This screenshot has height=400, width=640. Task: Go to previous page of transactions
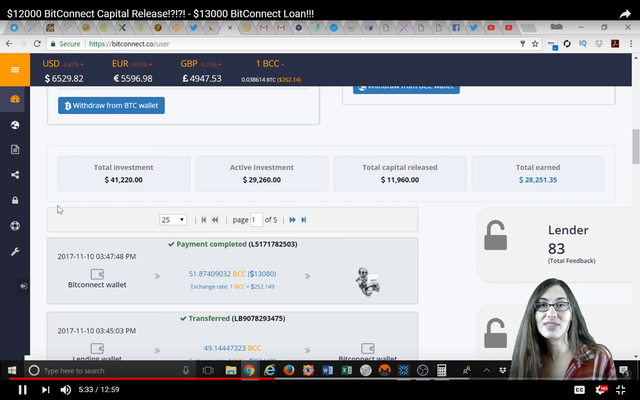215,220
